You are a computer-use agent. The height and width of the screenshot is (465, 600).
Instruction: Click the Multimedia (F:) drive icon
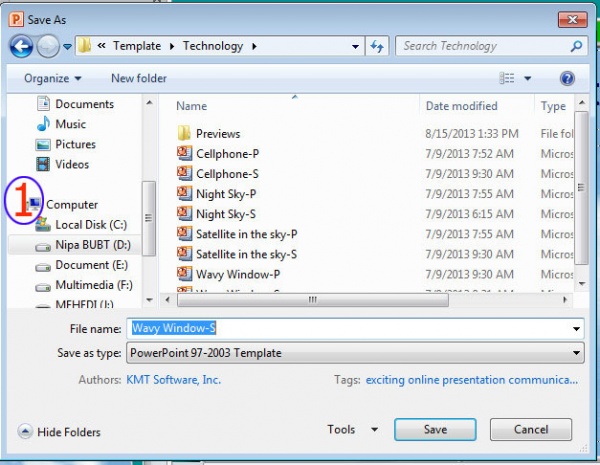pos(43,287)
